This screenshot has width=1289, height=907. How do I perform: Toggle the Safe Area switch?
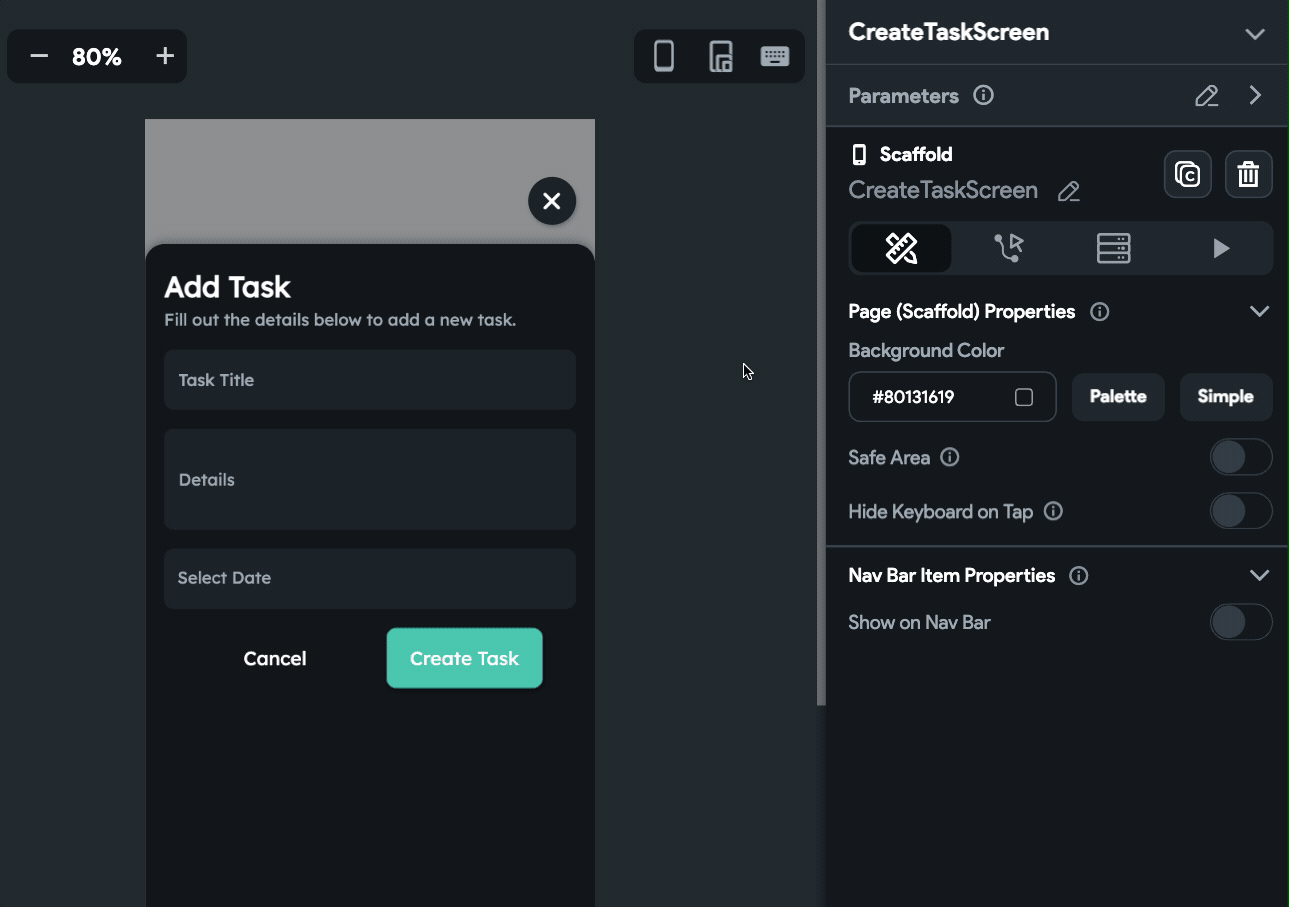pyautogui.click(x=1241, y=457)
